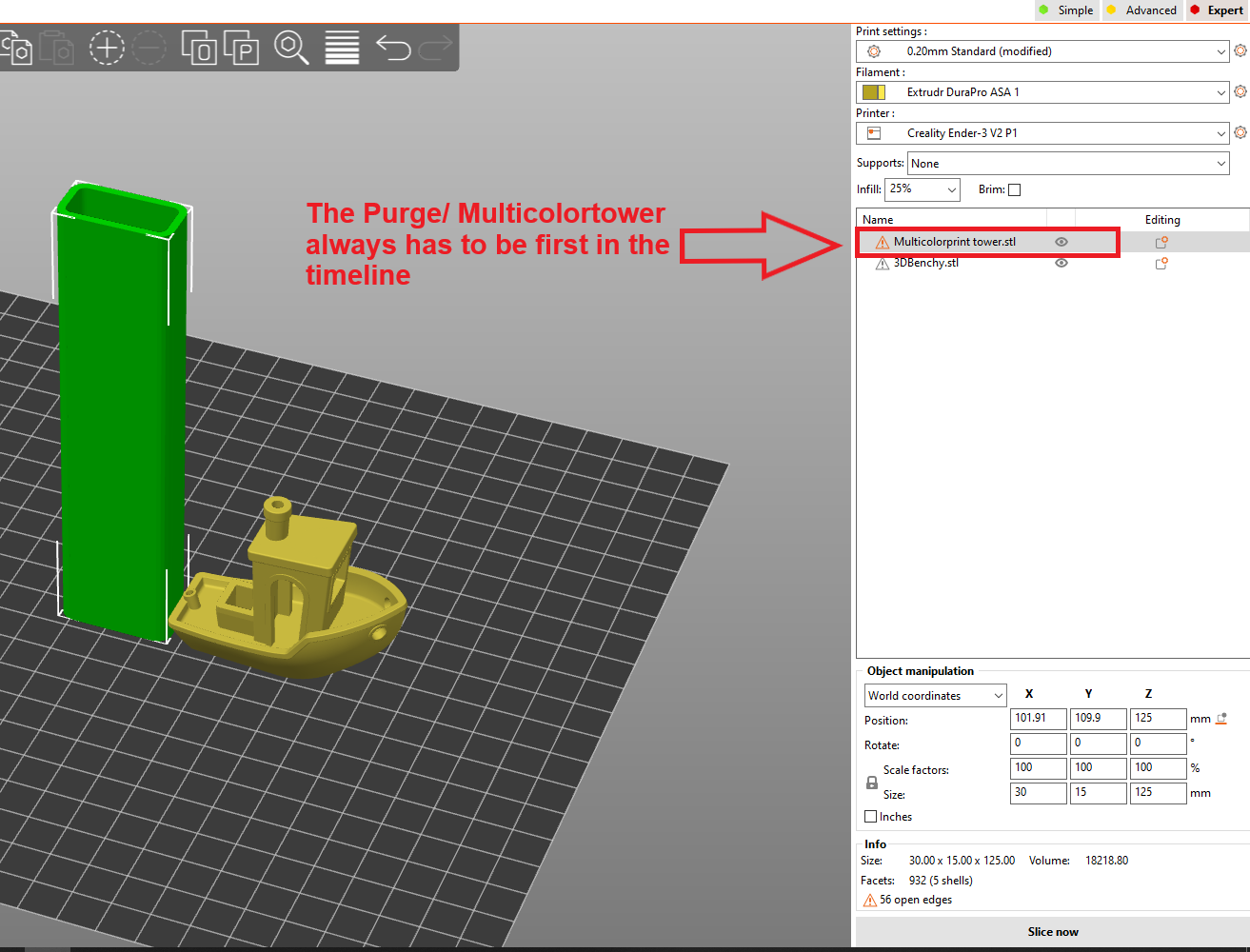The height and width of the screenshot is (952, 1250).
Task: Enable the Brim checkbox
Action: click(1014, 189)
